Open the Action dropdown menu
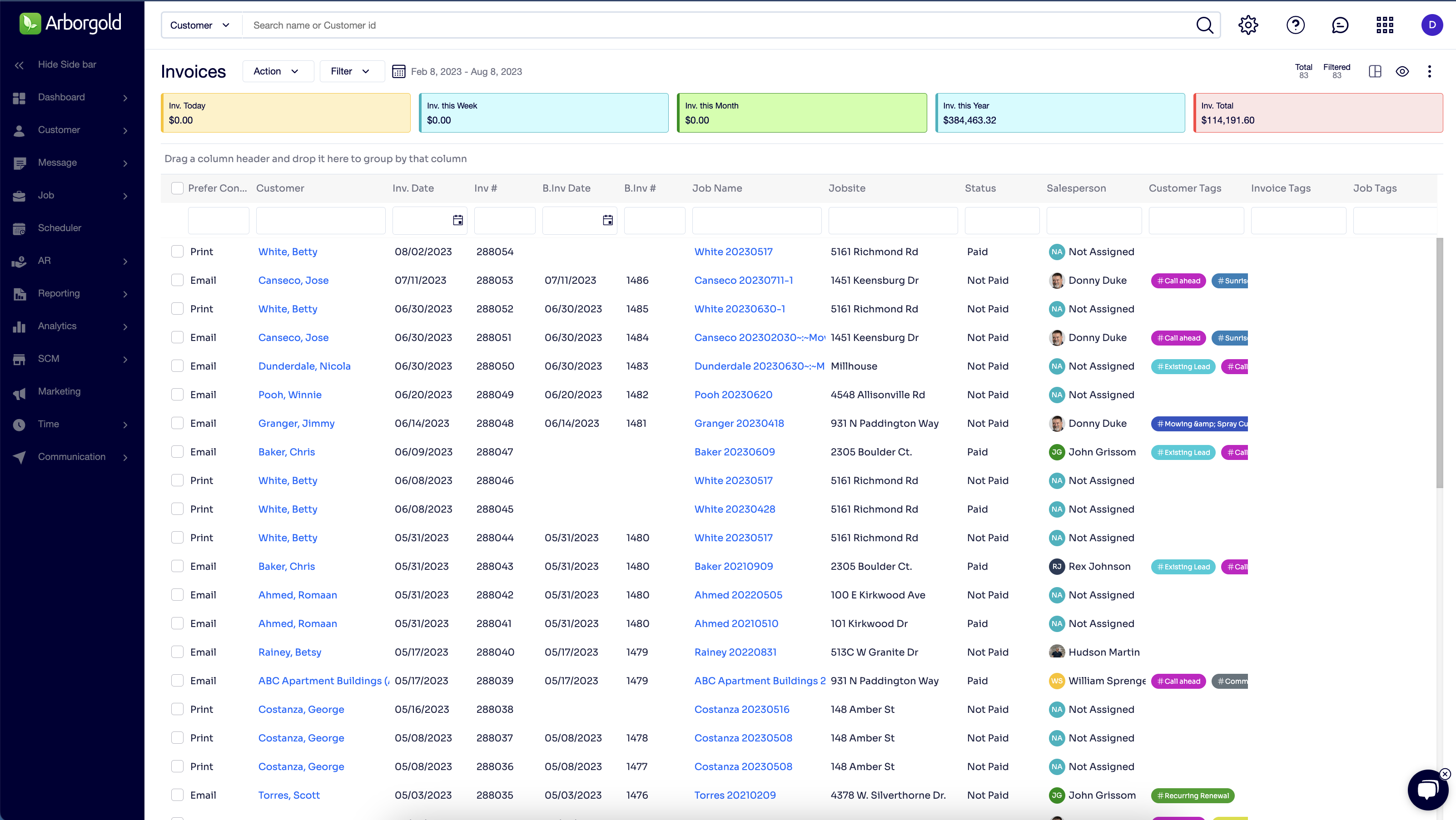Image resolution: width=1456 pixels, height=820 pixels. click(275, 71)
